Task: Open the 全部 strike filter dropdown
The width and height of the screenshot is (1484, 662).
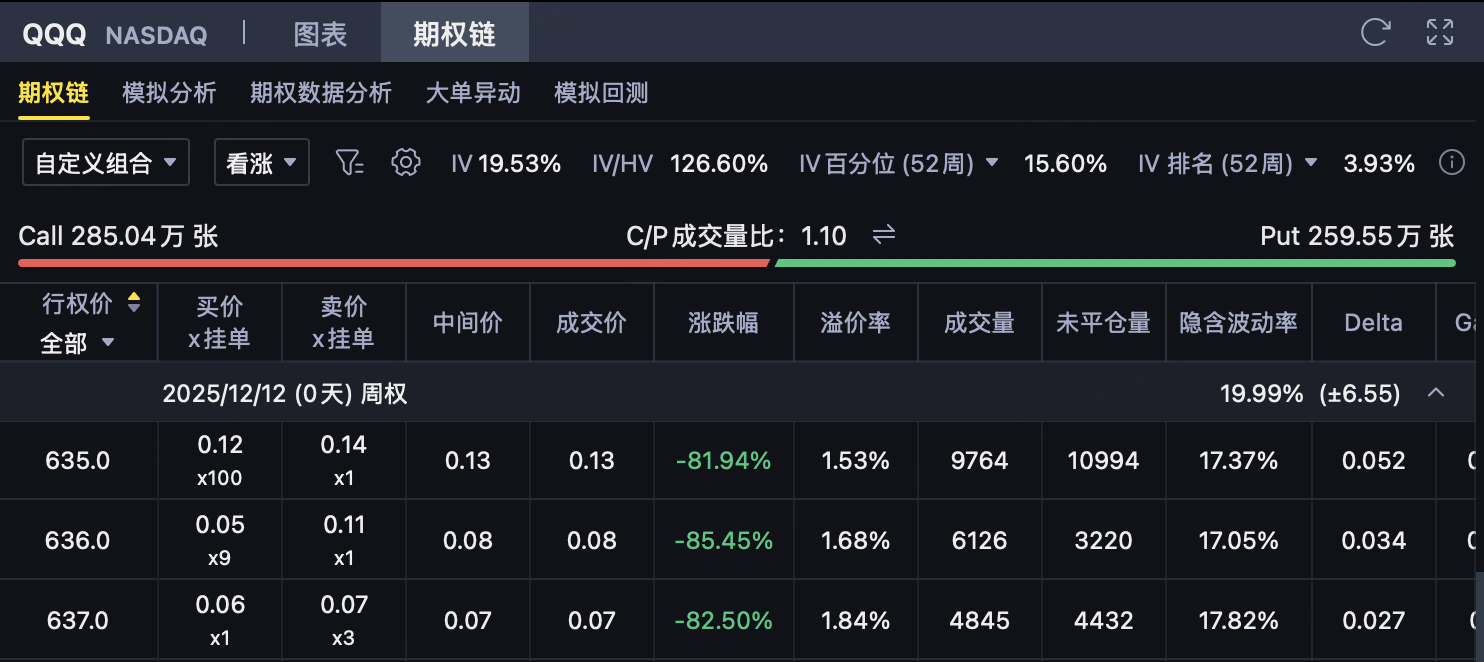Action: coord(77,343)
